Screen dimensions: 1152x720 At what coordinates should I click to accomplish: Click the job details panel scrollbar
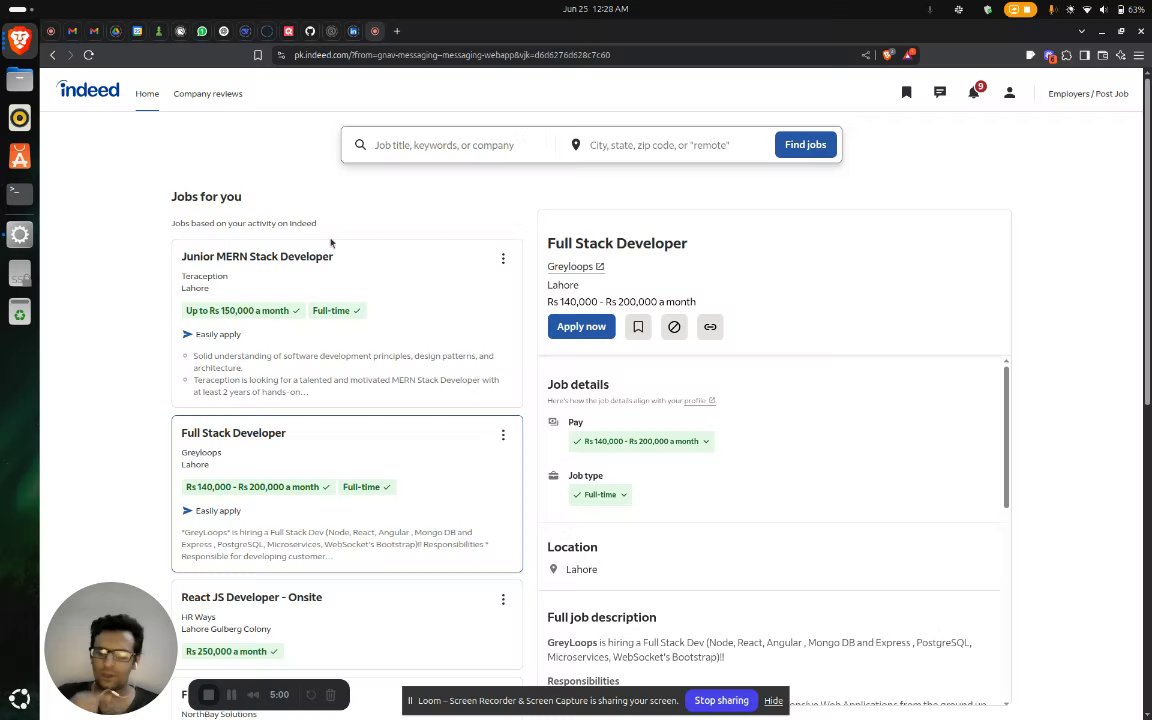1006,436
